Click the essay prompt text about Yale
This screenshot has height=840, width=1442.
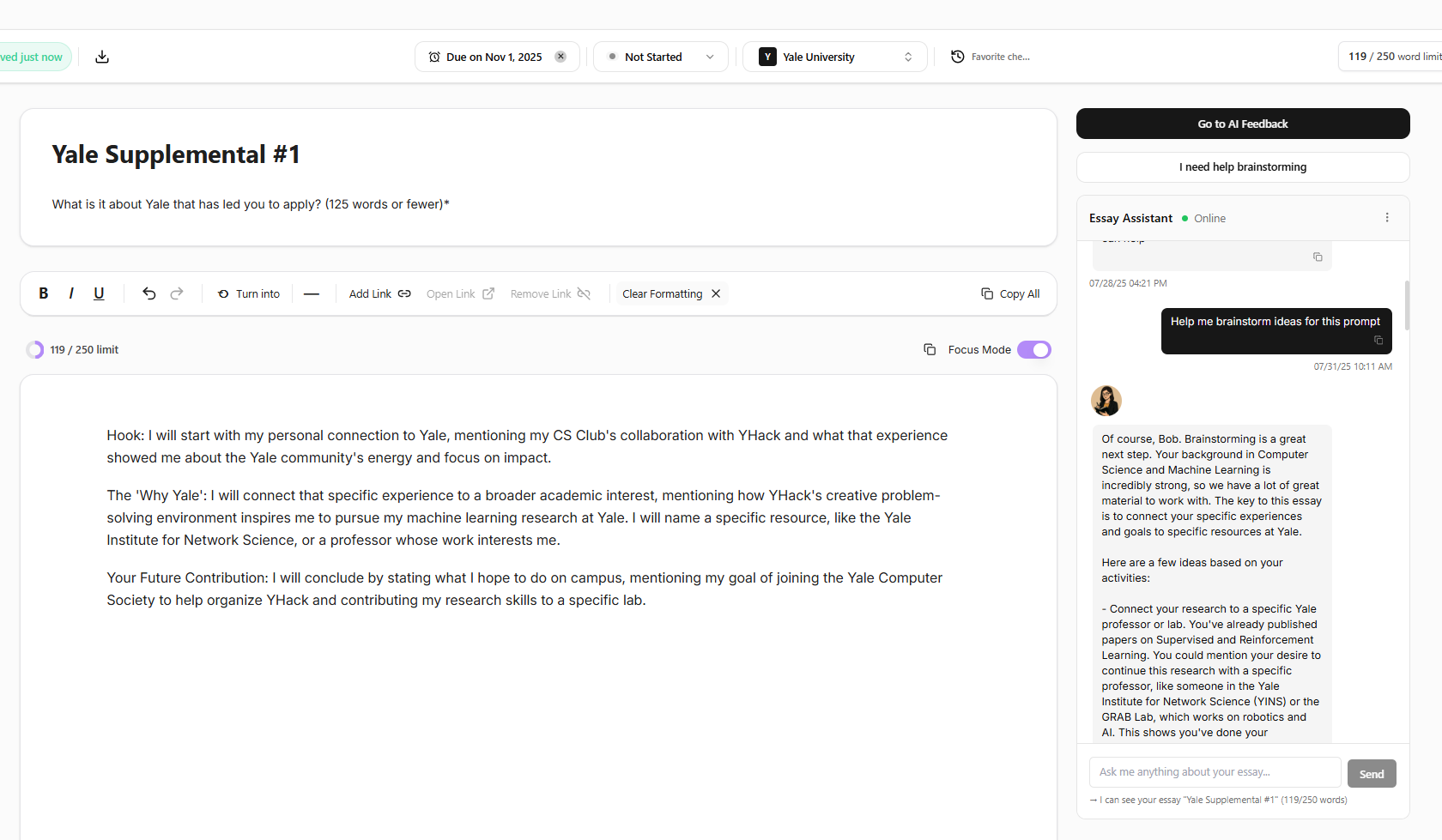(251, 204)
